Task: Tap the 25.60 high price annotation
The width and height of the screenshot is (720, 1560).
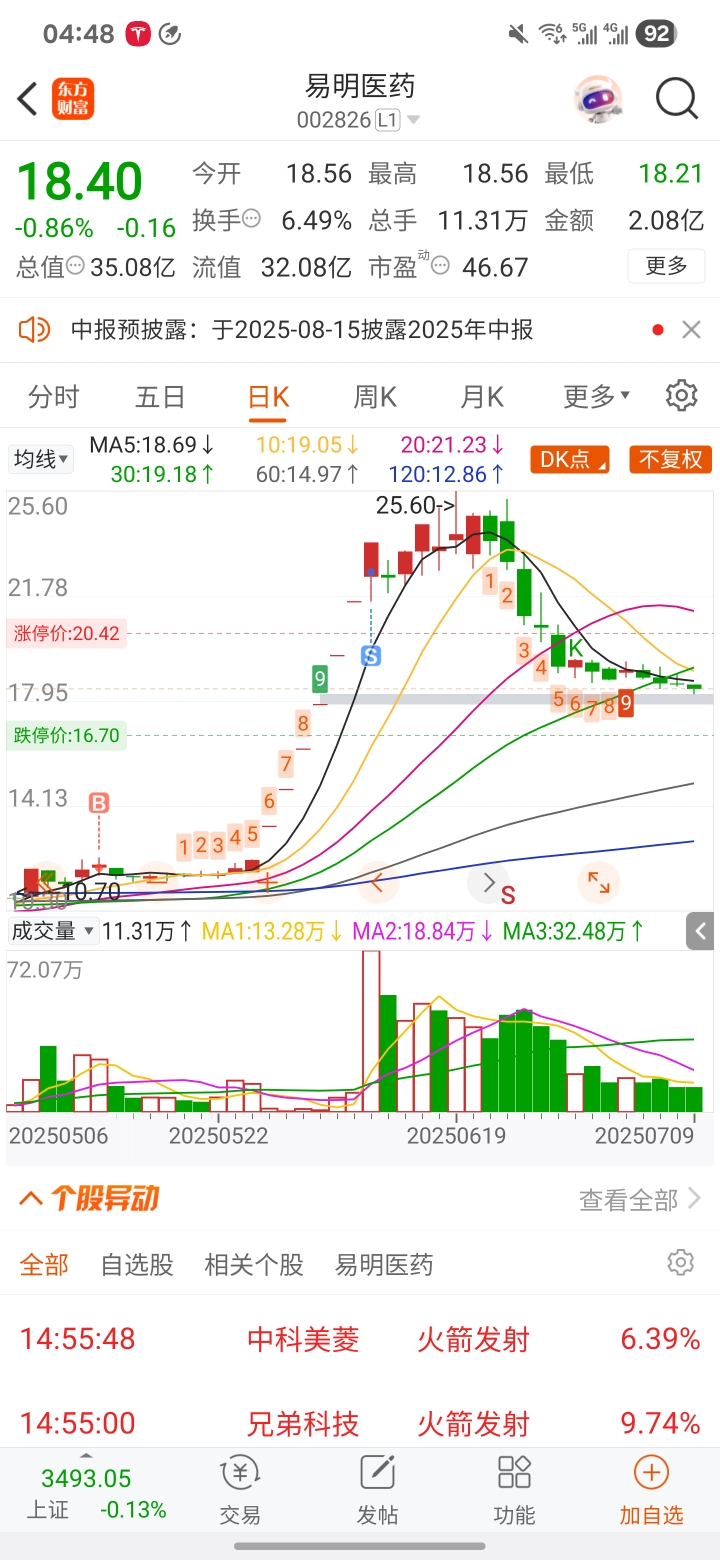Action: [415, 506]
